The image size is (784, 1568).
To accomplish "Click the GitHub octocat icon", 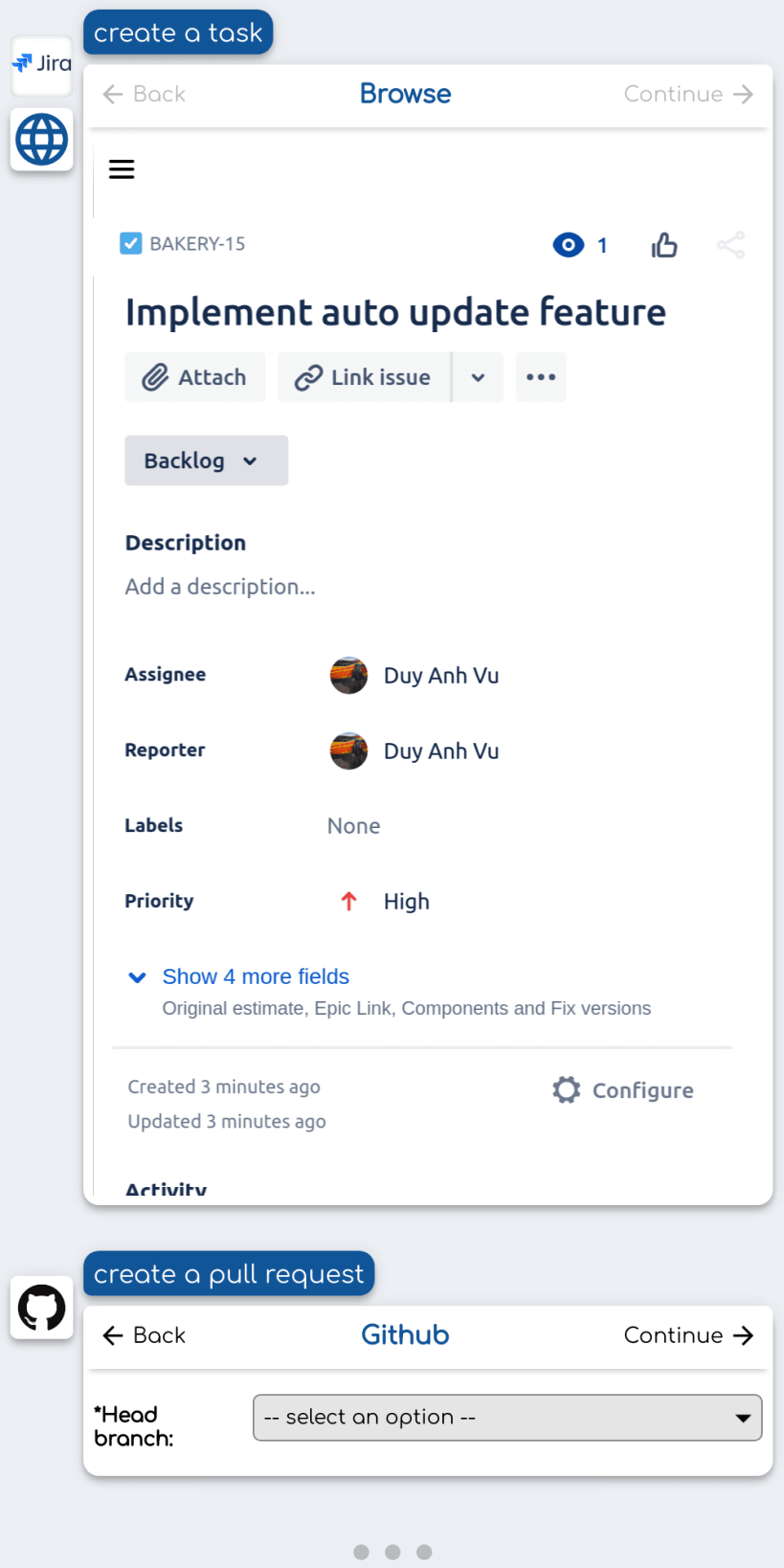I will [x=42, y=1308].
